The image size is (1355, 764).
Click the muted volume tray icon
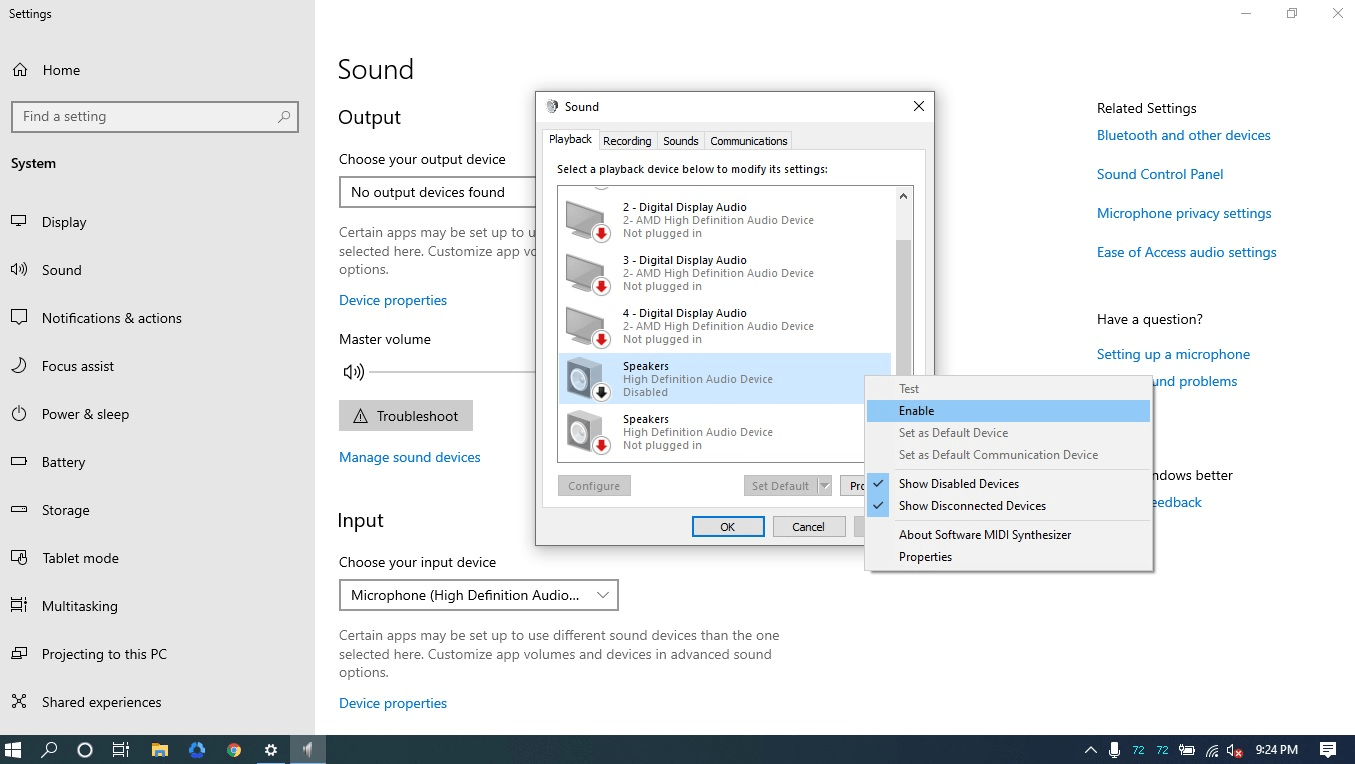tap(1236, 750)
